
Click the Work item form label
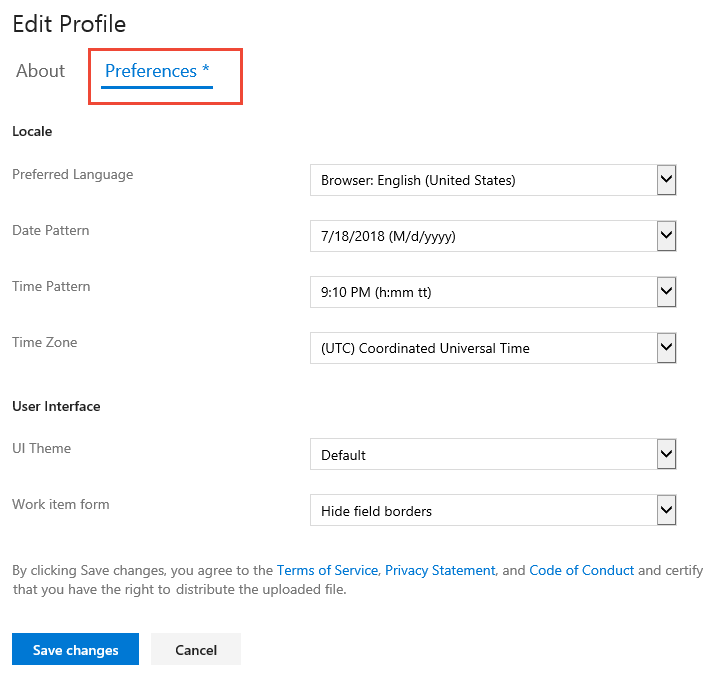[x=61, y=505]
